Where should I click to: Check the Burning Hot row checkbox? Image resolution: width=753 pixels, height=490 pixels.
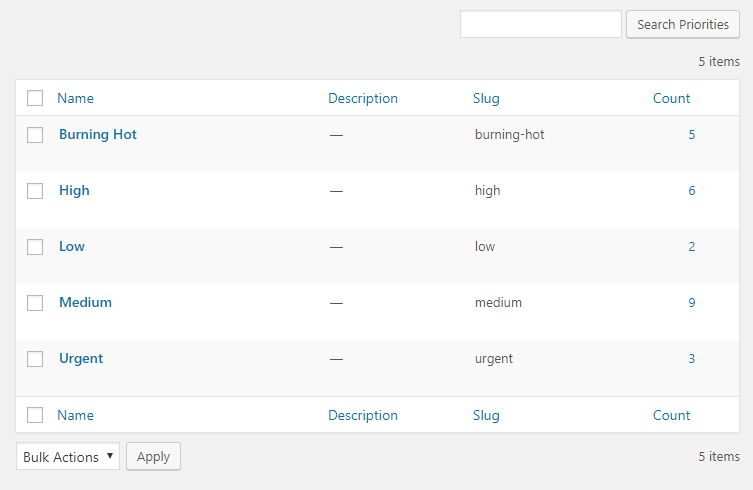click(x=35, y=135)
